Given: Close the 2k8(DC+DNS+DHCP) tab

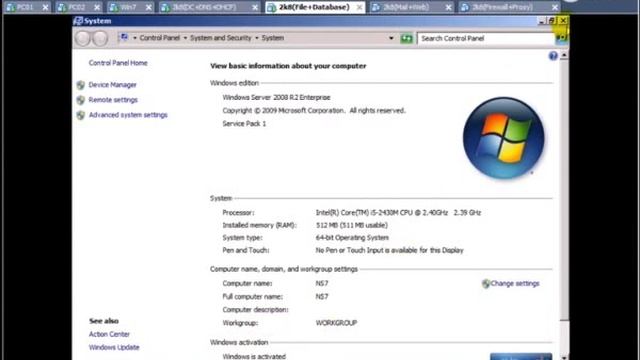Looking at the screenshot, I should tap(255, 7).
